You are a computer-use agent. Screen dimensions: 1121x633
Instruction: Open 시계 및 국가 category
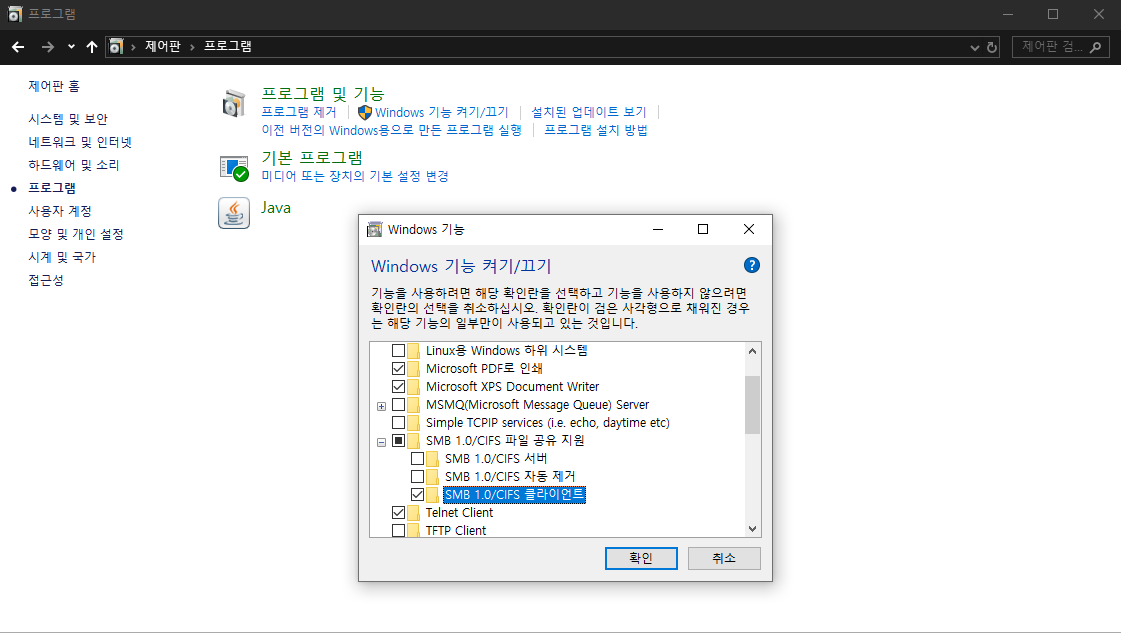pyautogui.click(x=62, y=257)
